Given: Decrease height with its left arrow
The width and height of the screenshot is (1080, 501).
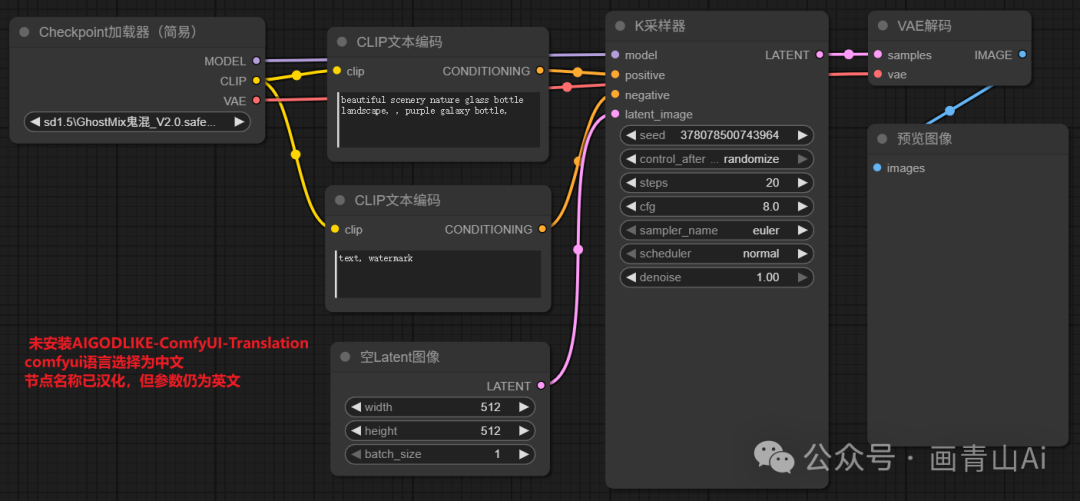Looking at the screenshot, I should click(356, 431).
